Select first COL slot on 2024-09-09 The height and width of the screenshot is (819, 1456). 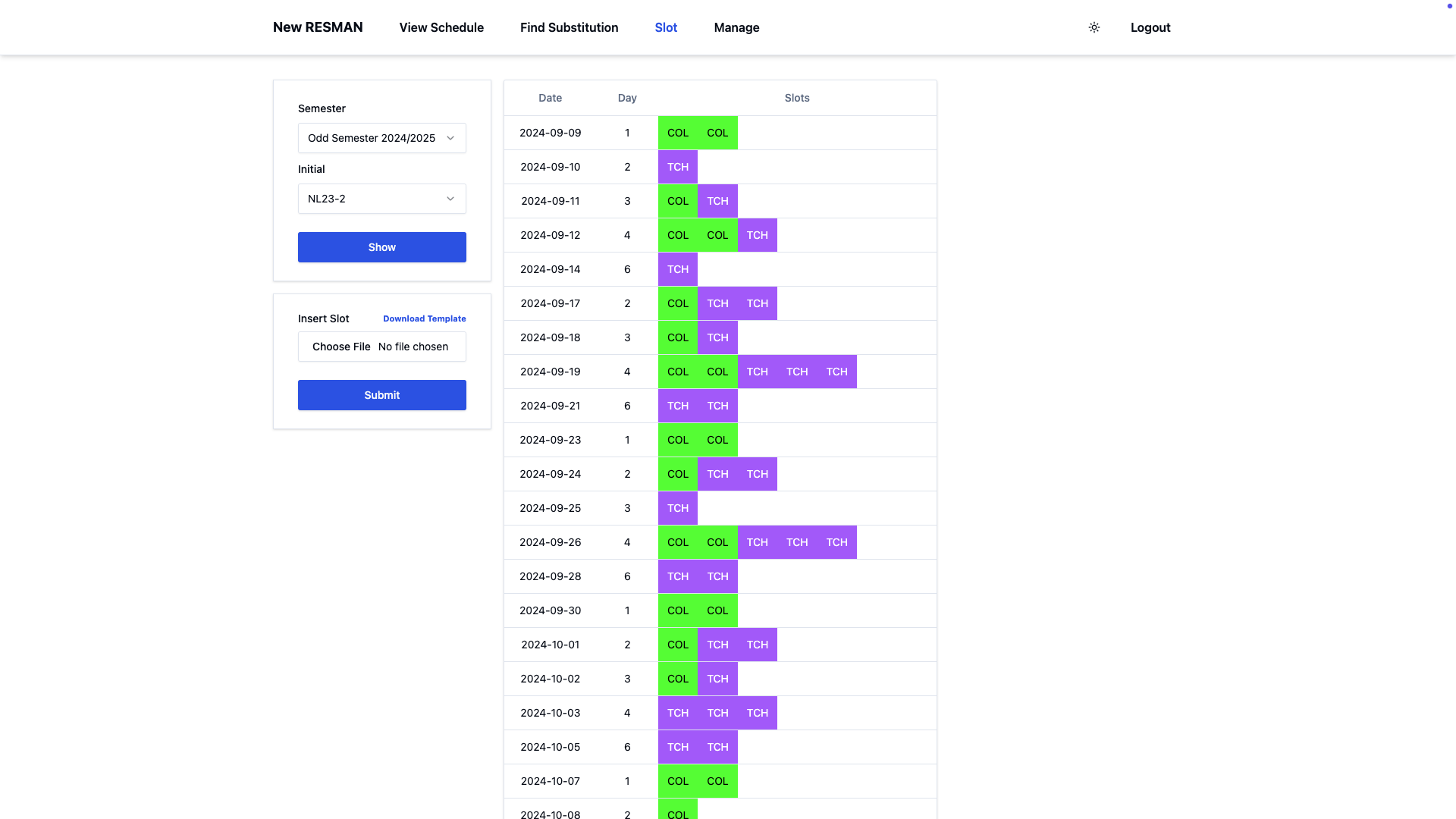[x=677, y=133]
